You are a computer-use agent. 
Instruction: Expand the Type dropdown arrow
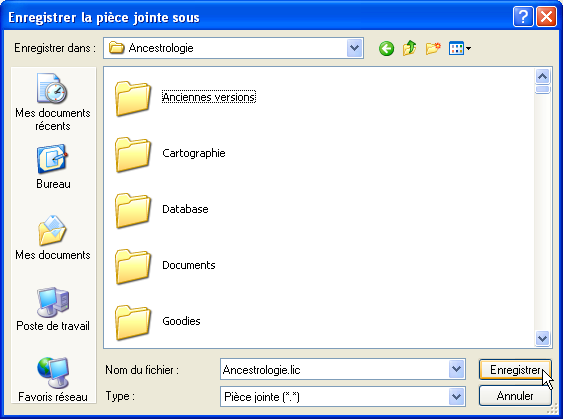click(x=456, y=397)
